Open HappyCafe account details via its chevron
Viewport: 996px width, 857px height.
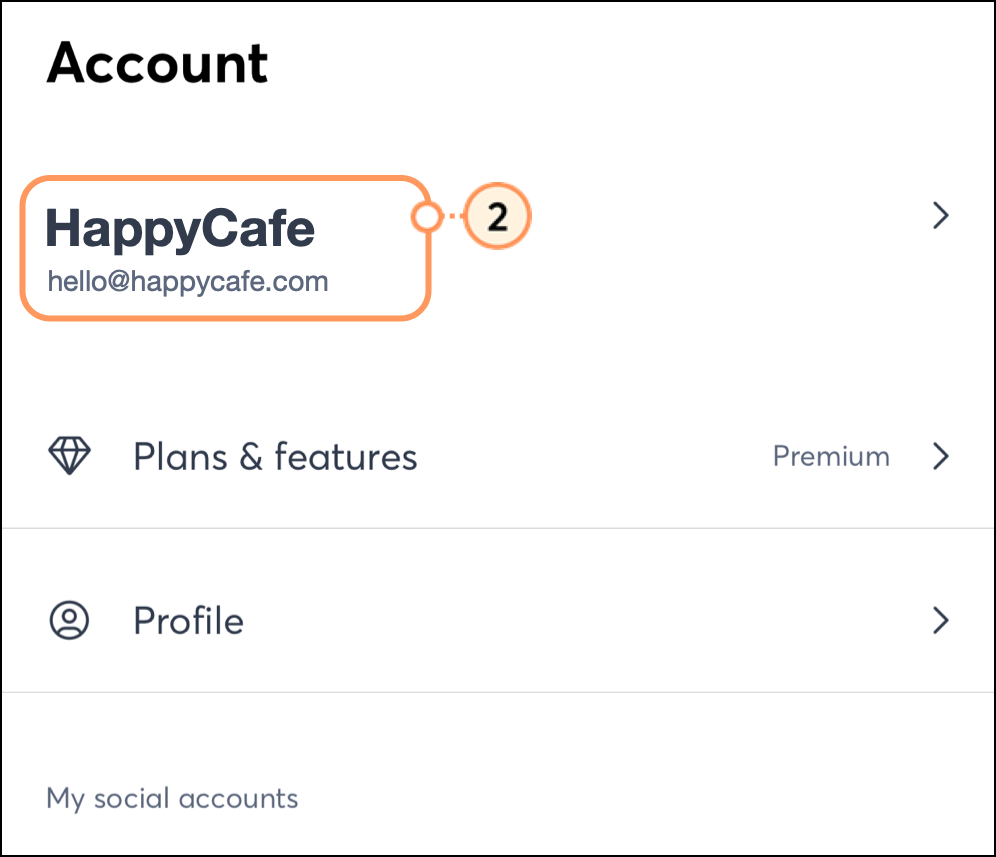pyautogui.click(x=939, y=216)
